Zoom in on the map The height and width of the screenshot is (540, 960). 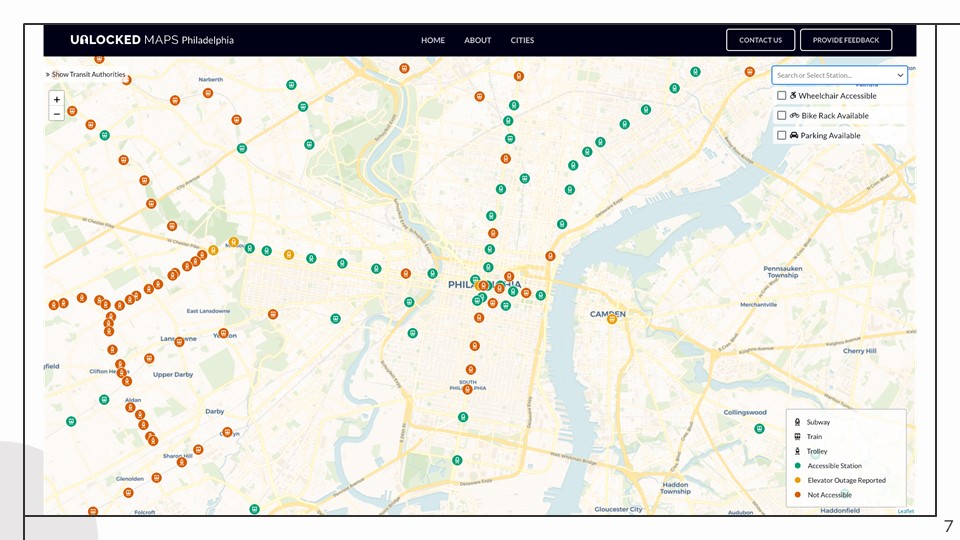tap(57, 99)
